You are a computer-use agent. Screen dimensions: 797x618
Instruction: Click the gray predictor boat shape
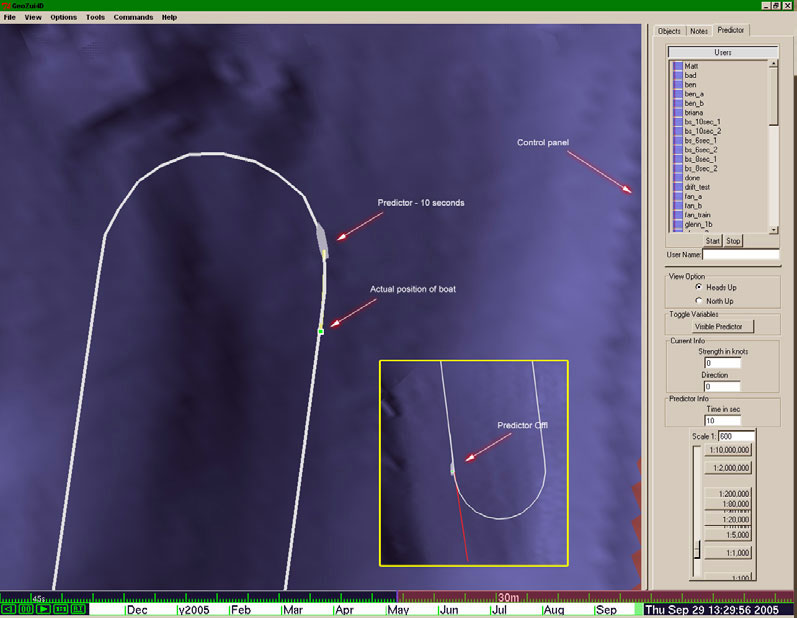322,238
